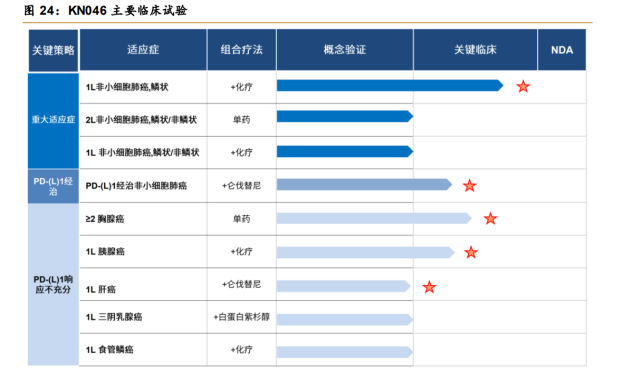Image resolution: width=641 pixels, height=372 pixels.
Task: Click +化疗 in the 1L 食管鳞癌 row
Action: pyautogui.click(x=242, y=350)
